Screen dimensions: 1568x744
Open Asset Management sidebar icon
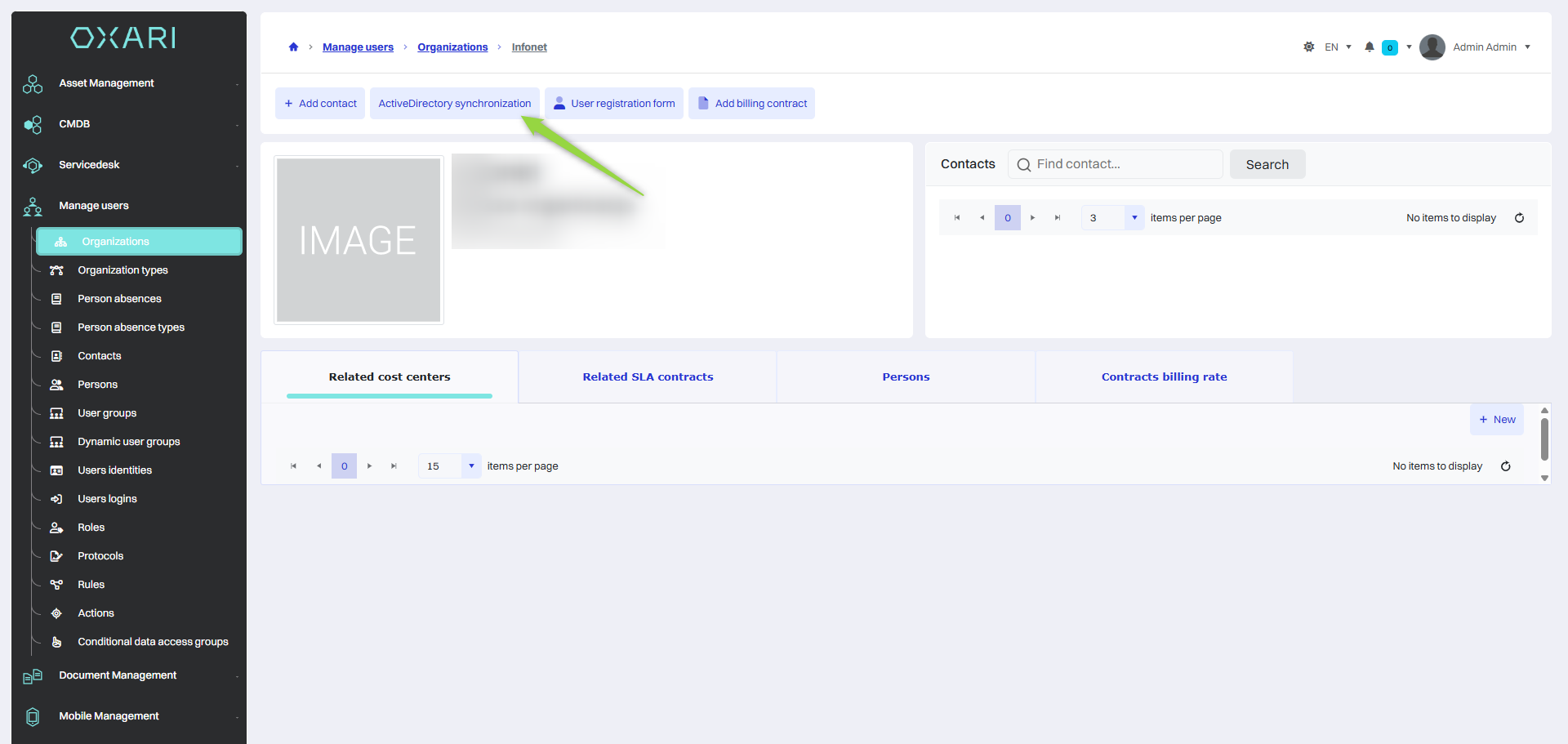click(33, 83)
